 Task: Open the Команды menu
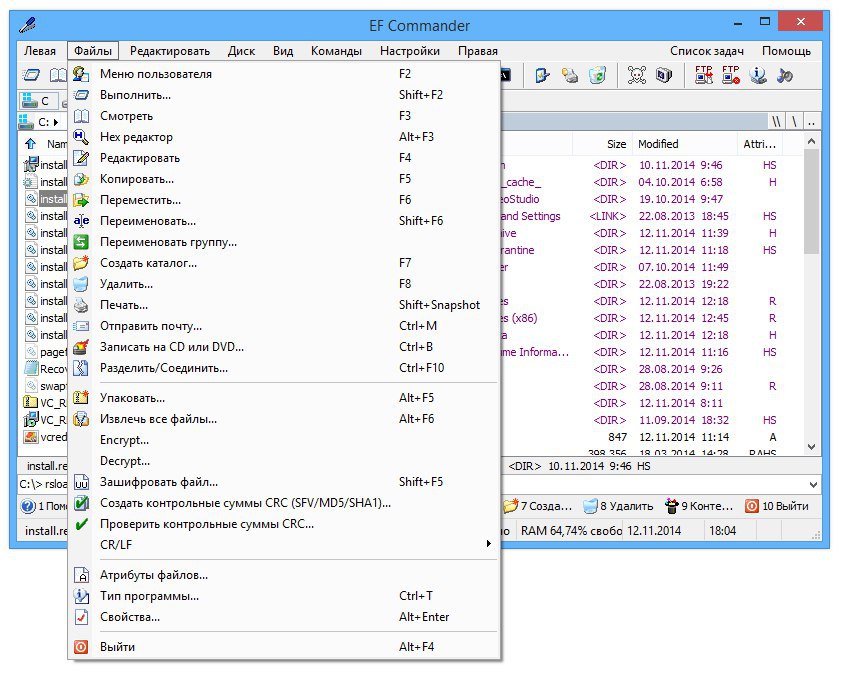pyautogui.click(x=336, y=51)
